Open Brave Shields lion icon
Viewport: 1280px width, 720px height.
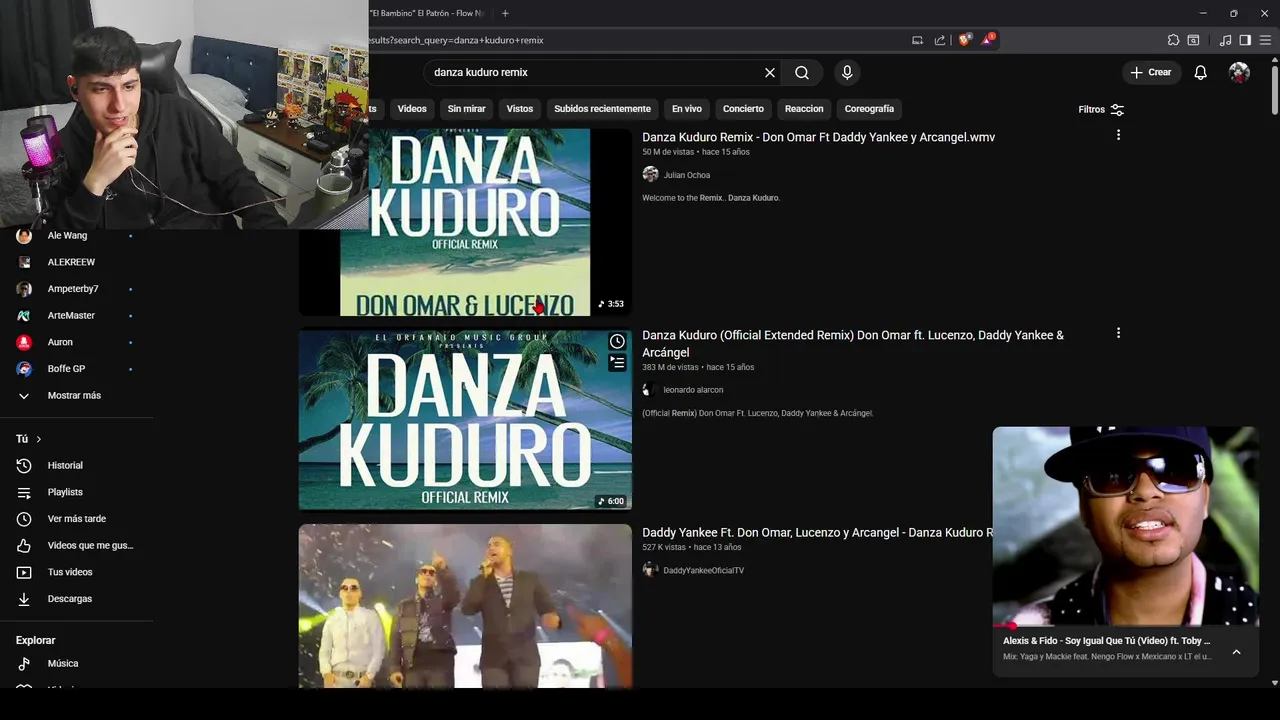[965, 40]
